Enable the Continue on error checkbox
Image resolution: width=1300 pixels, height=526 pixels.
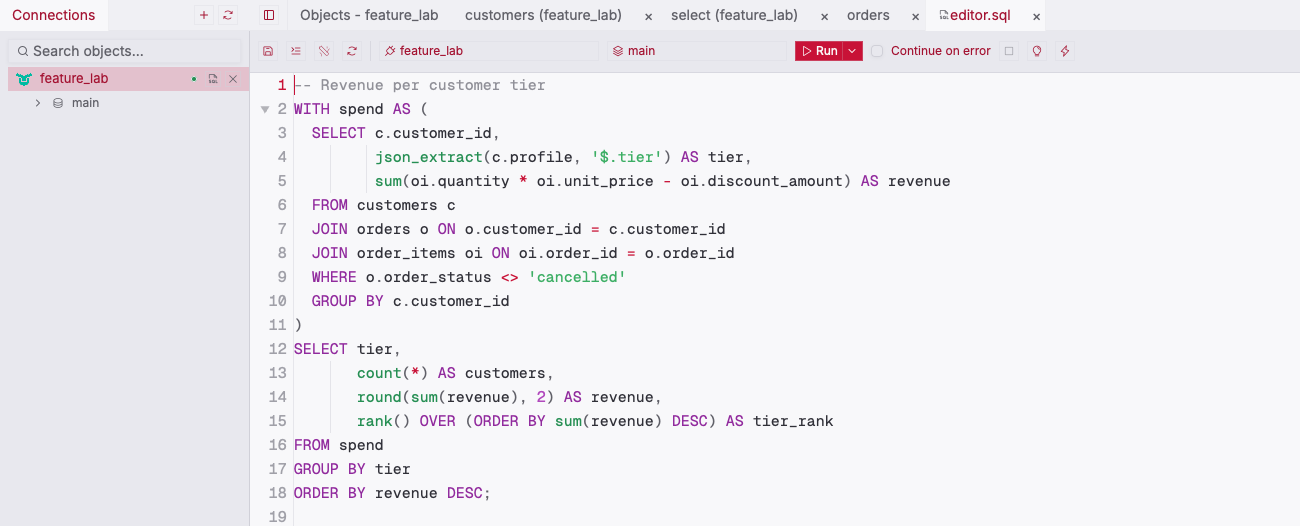[x=877, y=51]
